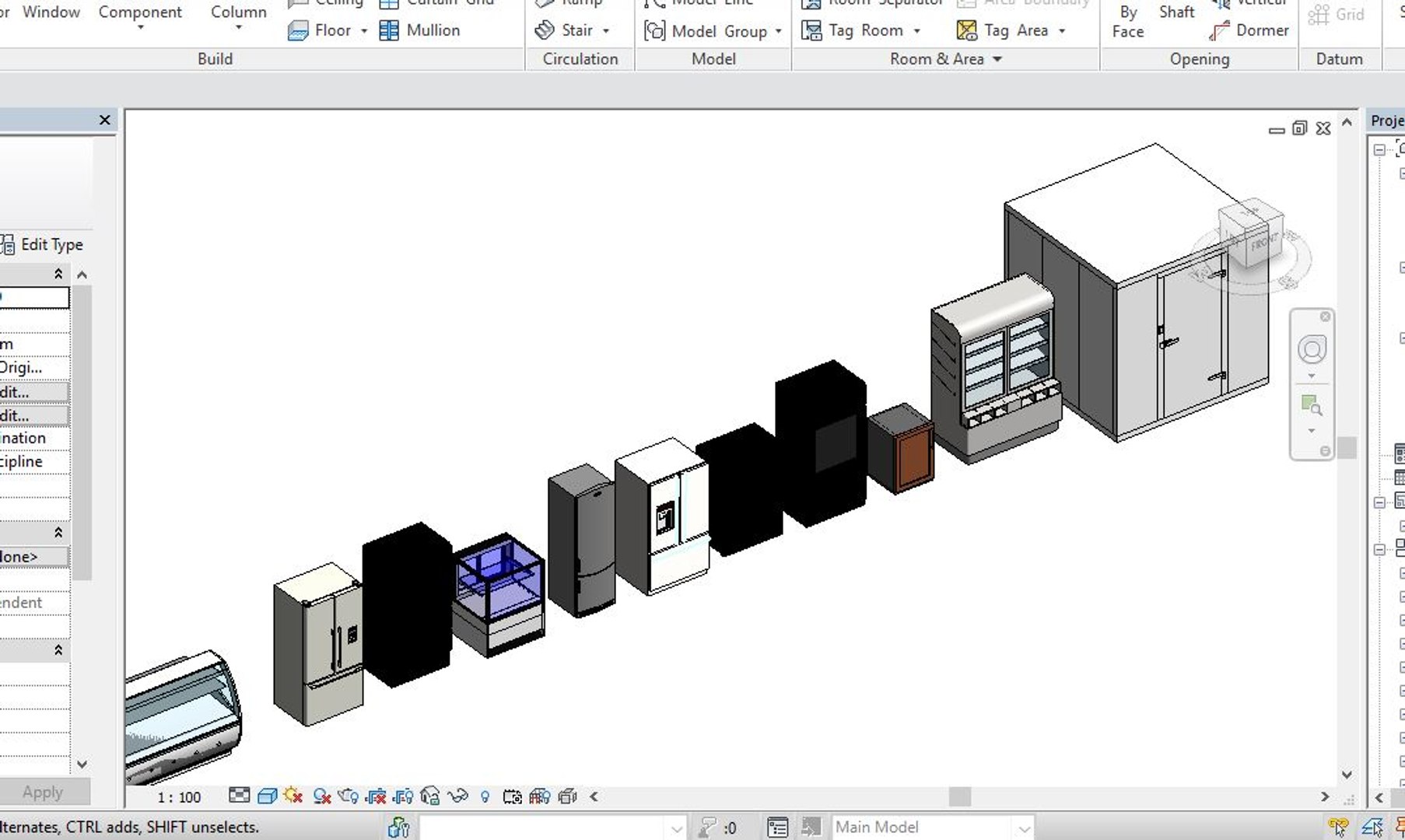Open Temporary View Properties icon
Image resolution: width=1405 pixels, height=840 pixels.
click(x=512, y=796)
